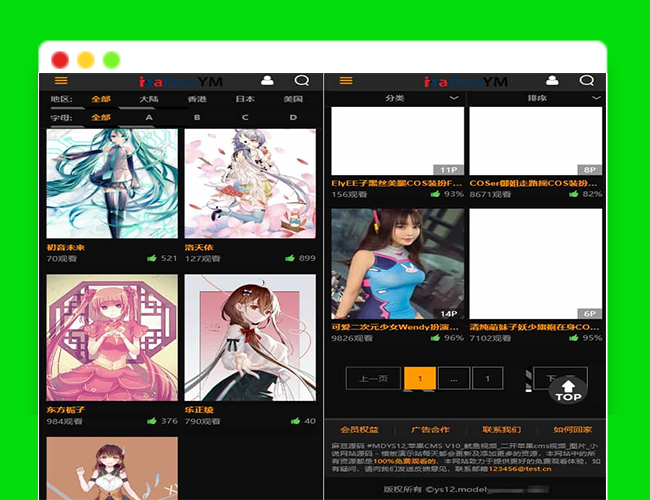Open the 联系我们 footer link
The image size is (650, 500).
(502, 430)
